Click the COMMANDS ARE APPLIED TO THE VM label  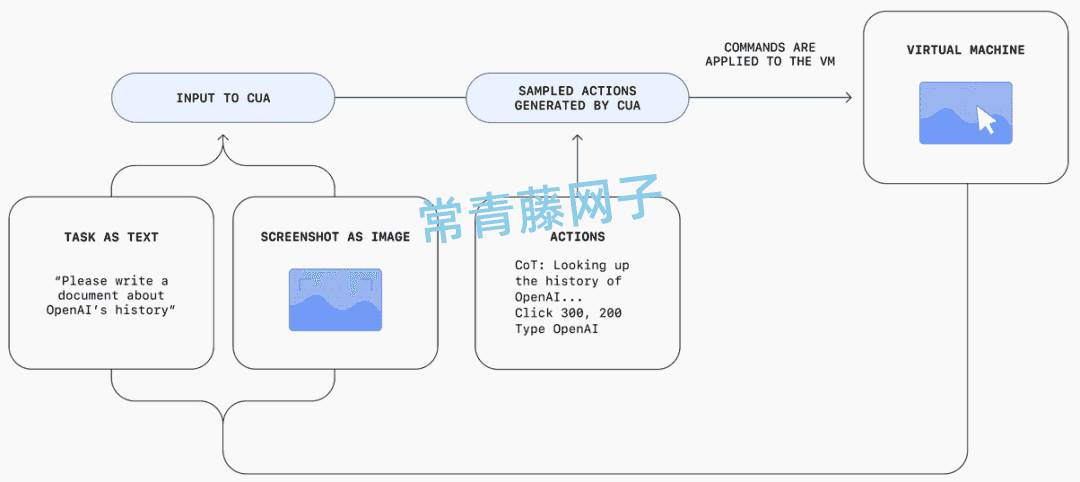[769, 54]
